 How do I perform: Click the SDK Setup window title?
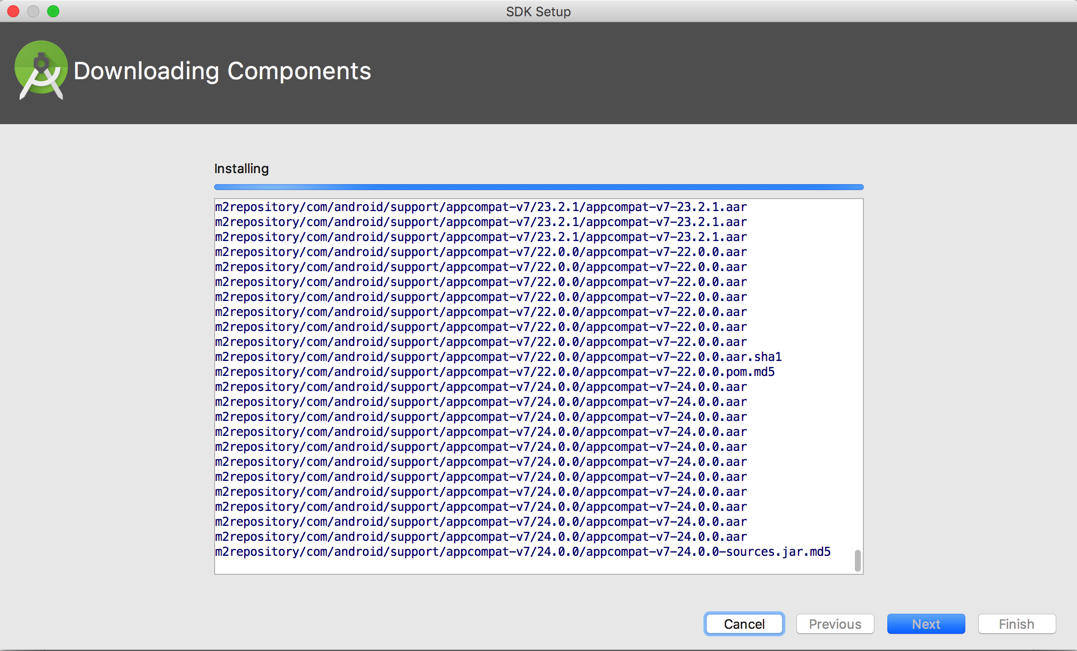538,12
